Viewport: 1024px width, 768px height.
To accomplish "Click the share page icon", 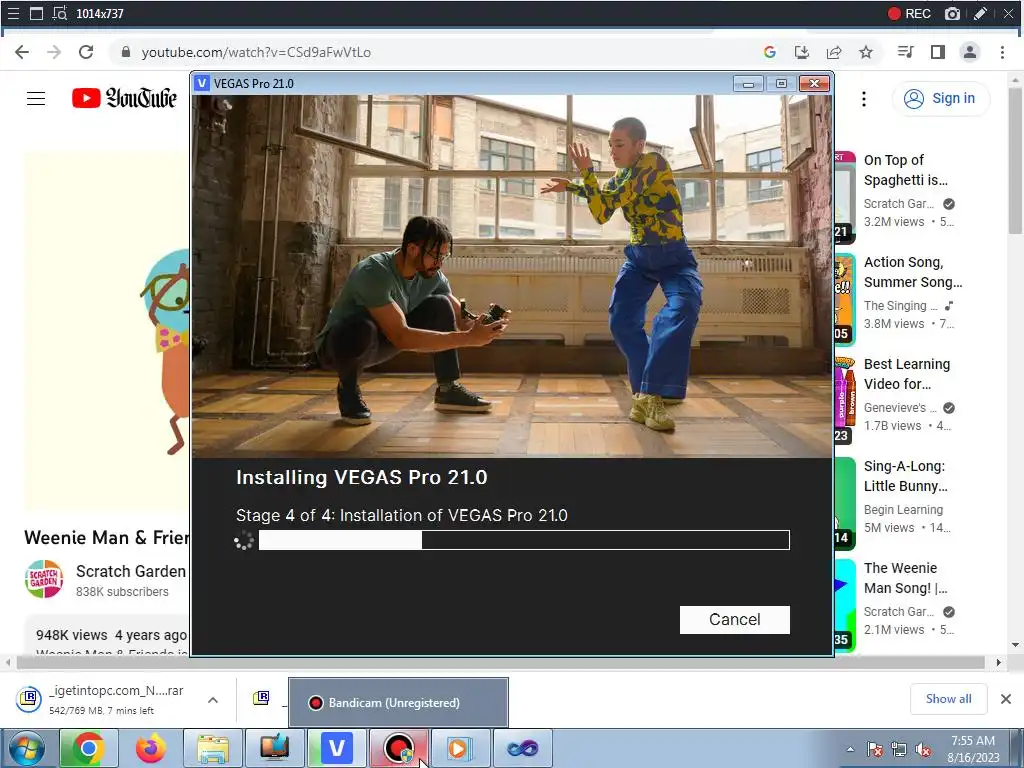I will (x=834, y=52).
